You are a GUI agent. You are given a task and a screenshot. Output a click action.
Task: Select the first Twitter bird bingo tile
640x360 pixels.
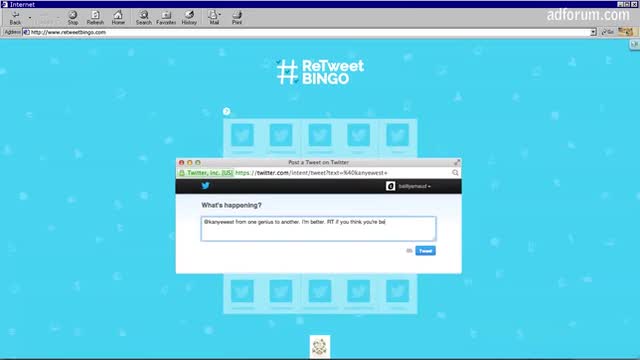tap(242, 135)
